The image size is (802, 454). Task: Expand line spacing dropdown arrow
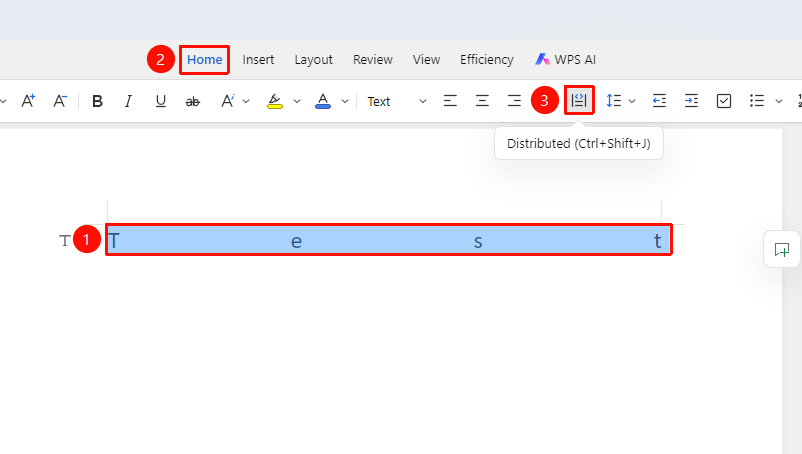tap(632, 101)
